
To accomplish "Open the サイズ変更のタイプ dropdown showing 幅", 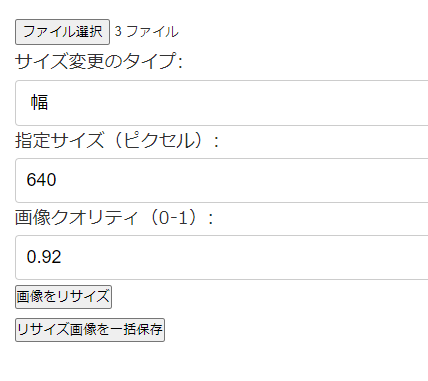I will (222, 103).
